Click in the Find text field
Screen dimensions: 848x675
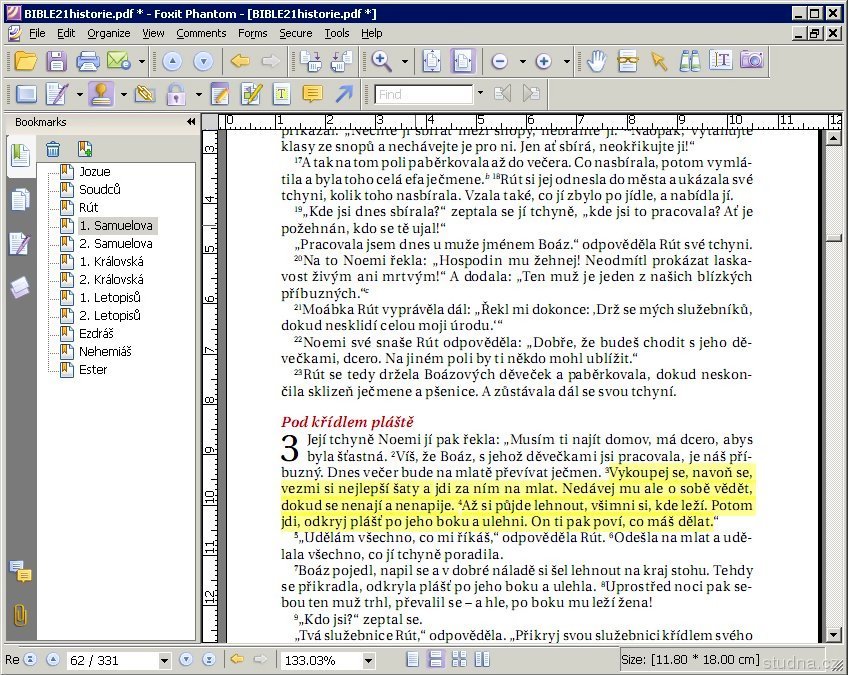click(423, 94)
